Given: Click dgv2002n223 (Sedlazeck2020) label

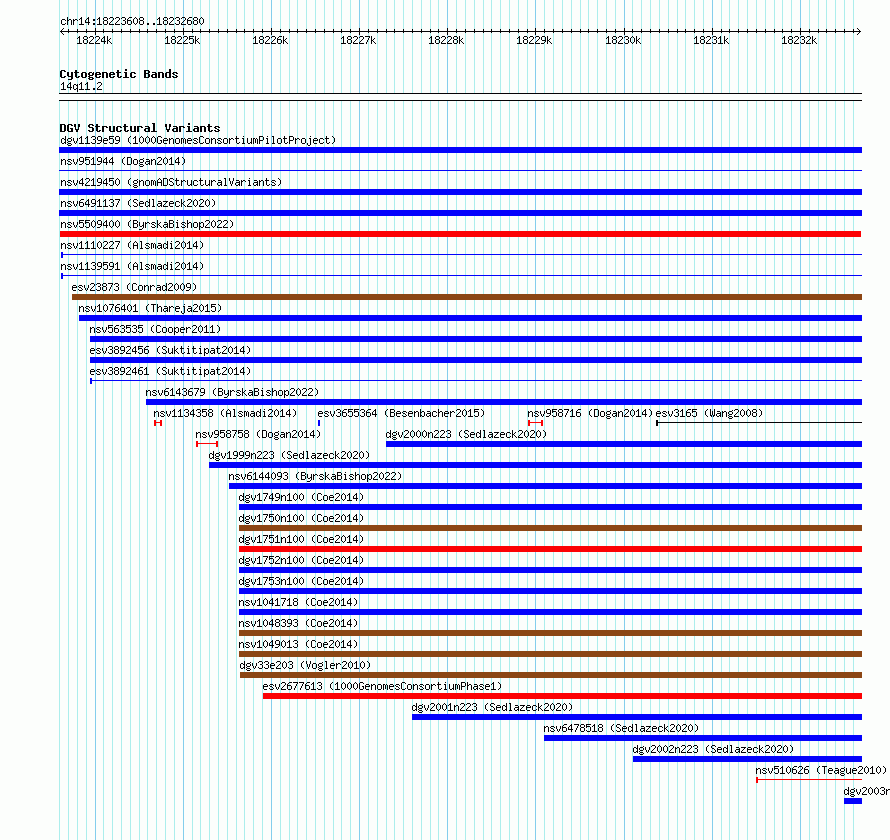Looking at the screenshot, I should (713, 749).
